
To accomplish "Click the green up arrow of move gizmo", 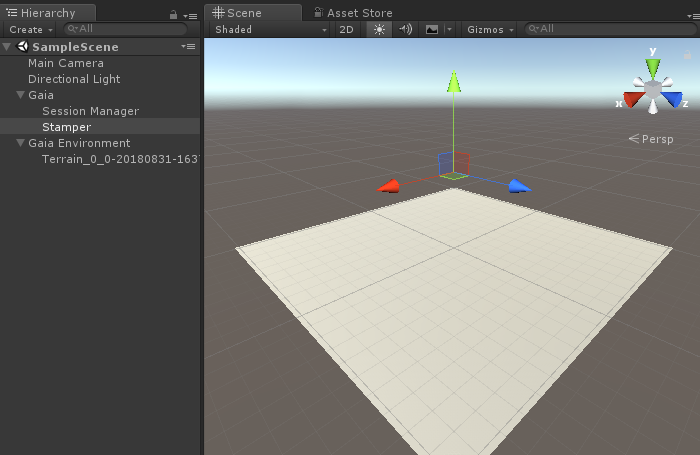I will click(453, 82).
